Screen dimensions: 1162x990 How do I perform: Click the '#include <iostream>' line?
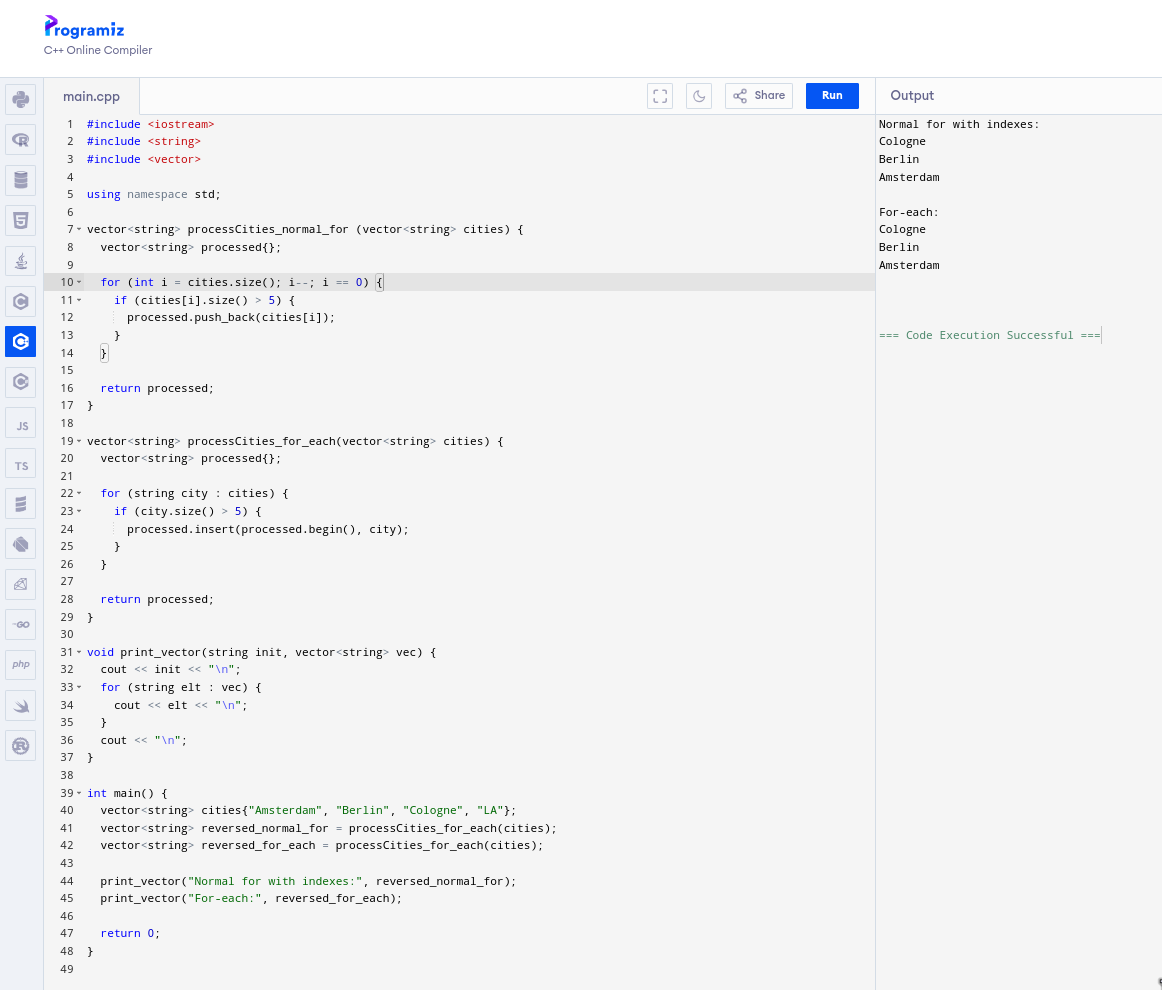coord(150,124)
